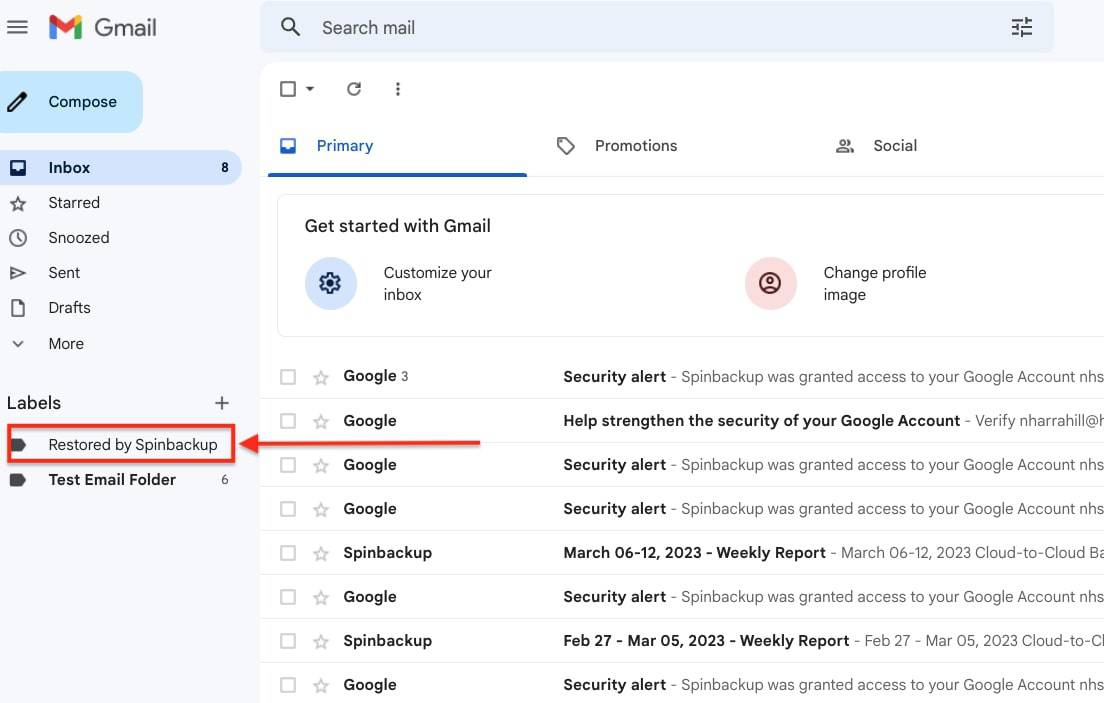Click the search magnifier icon
The image size is (1104, 703).
tap(290, 27)
